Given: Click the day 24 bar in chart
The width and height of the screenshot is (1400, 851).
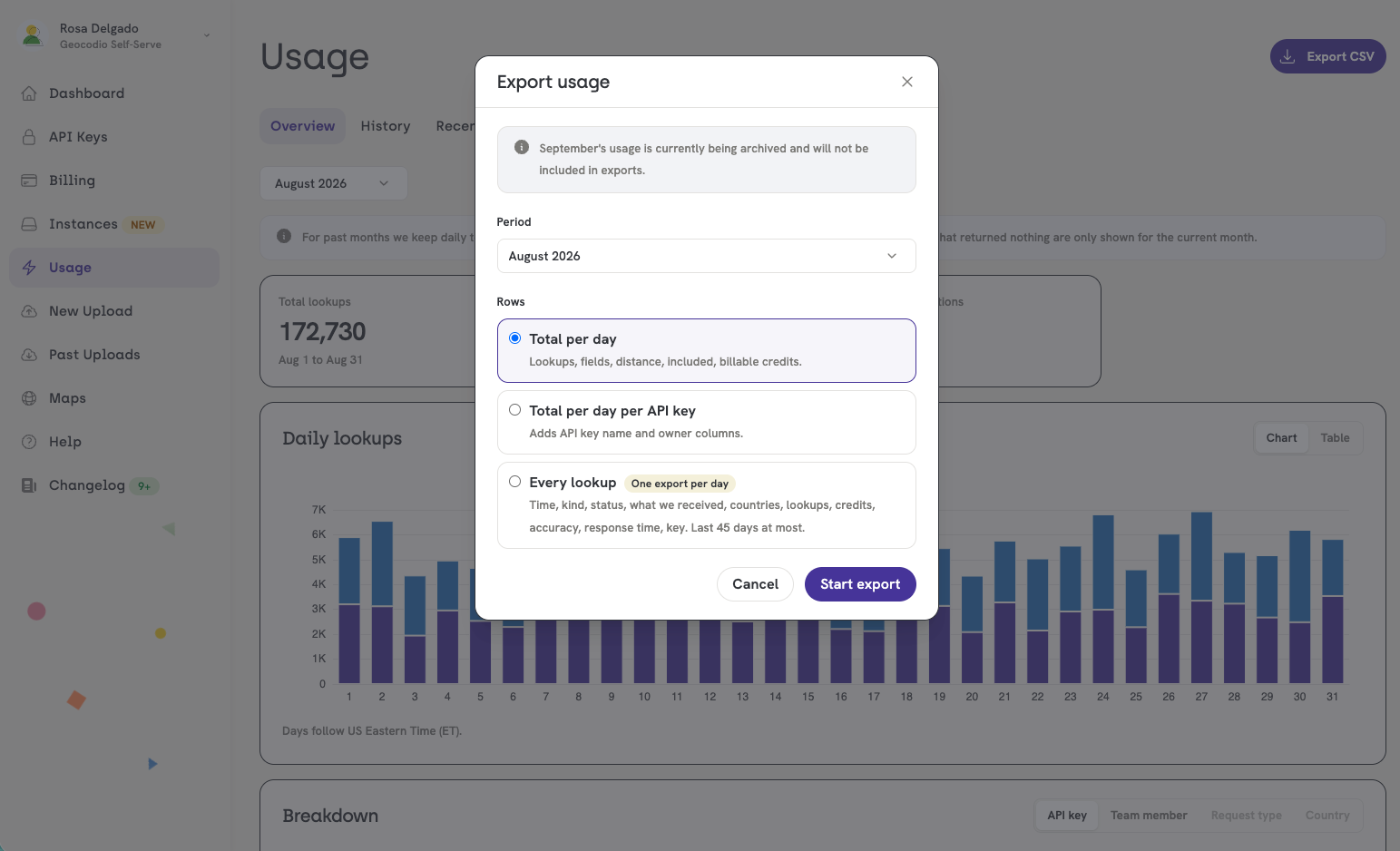Looking at the screenshot, I should pyautogui.click(x=1103, y=599).
